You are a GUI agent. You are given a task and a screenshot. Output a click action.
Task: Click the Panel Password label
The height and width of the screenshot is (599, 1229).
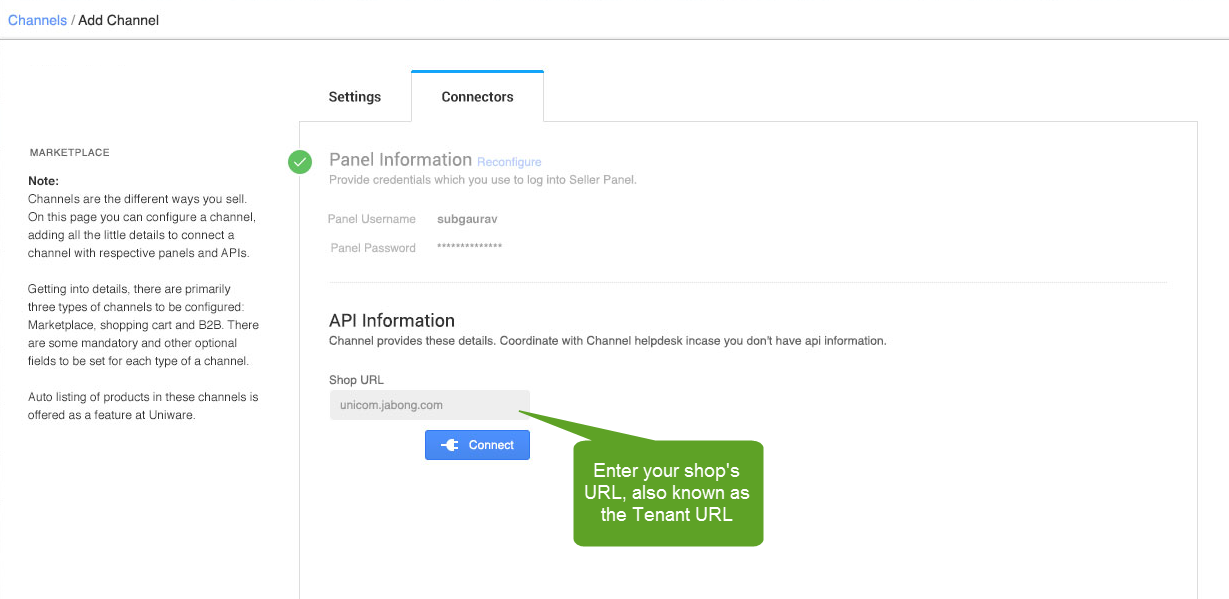(x=373, y=248)
